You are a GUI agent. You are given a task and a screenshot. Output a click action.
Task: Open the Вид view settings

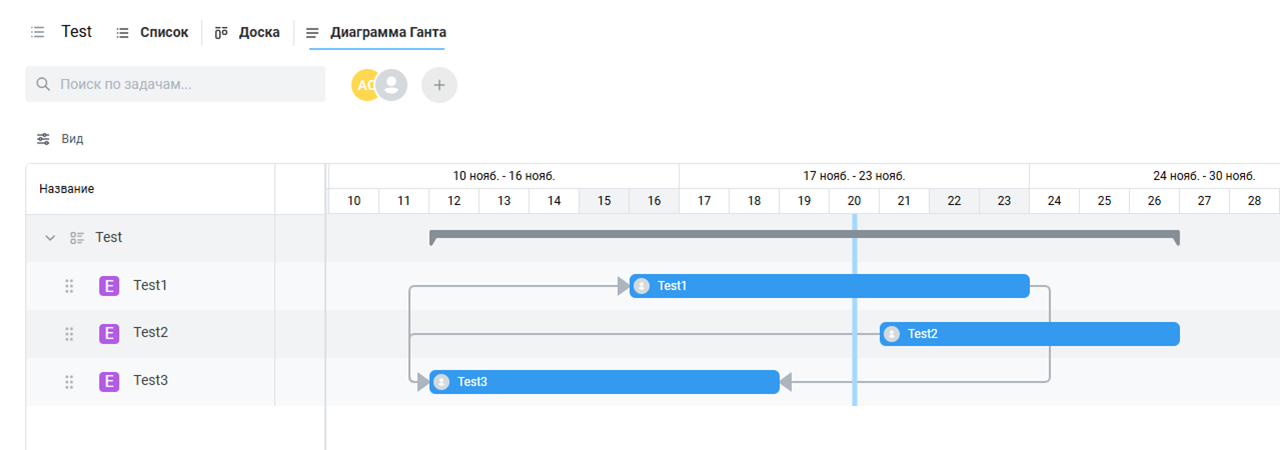tap(60, 139)
